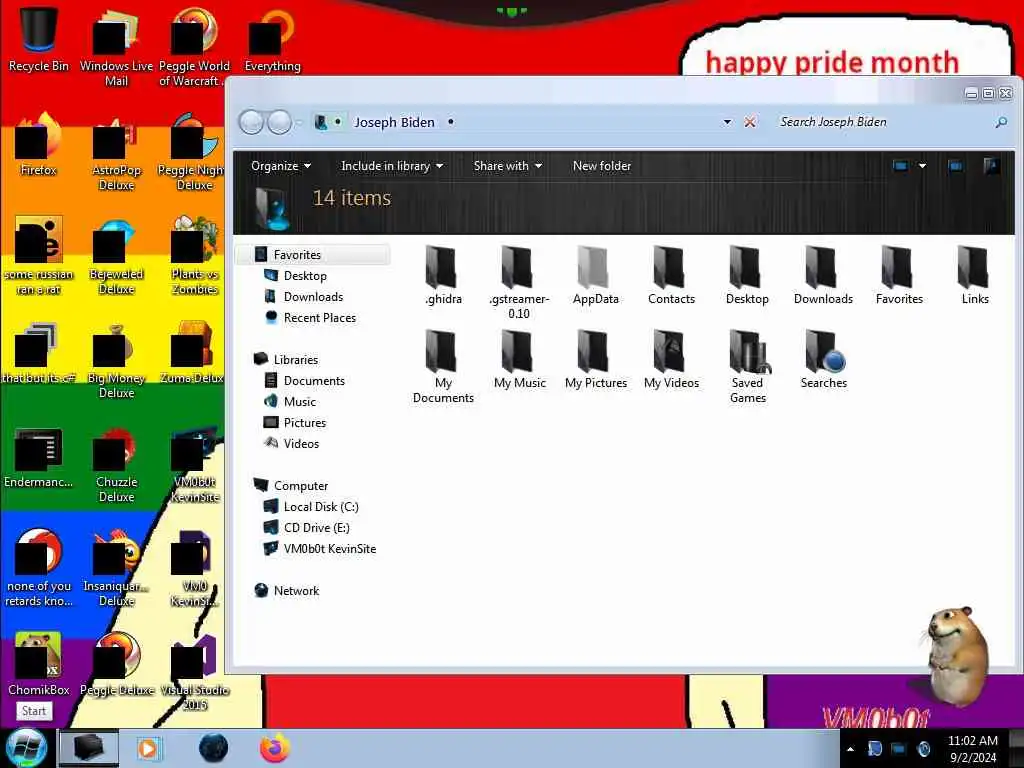Screen dimensions: 1024x768
Task: Select Visual Studio 2015 desktop shortcut
Action: [x=194, y=673]
